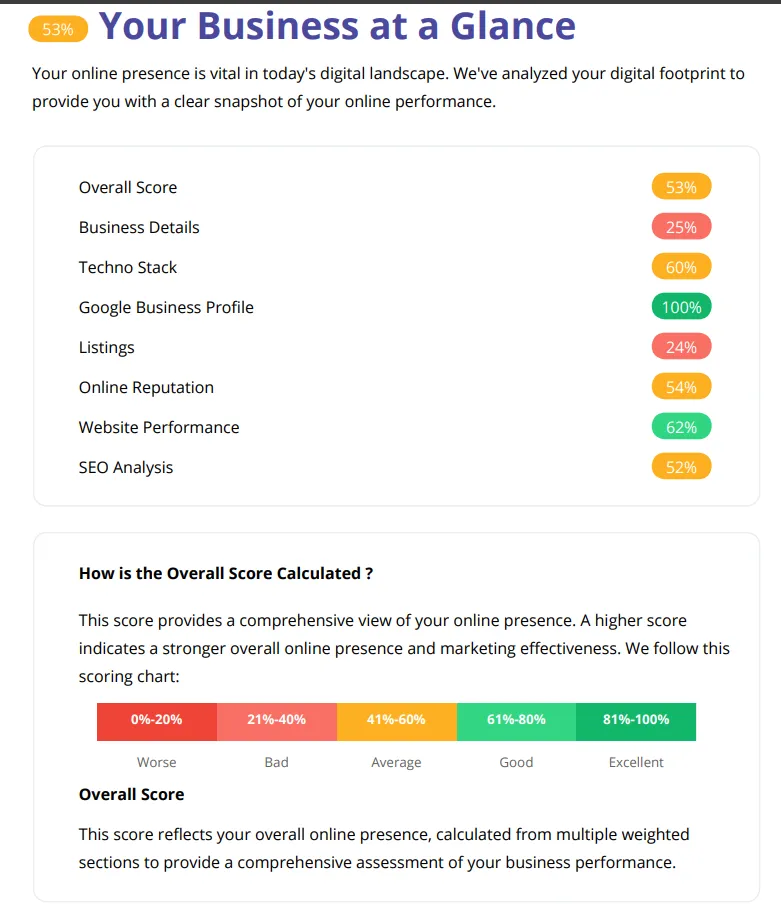781x907 pixels.
Task: Click the "Your Business at a Glance" heading
Action: coord(337,27)
